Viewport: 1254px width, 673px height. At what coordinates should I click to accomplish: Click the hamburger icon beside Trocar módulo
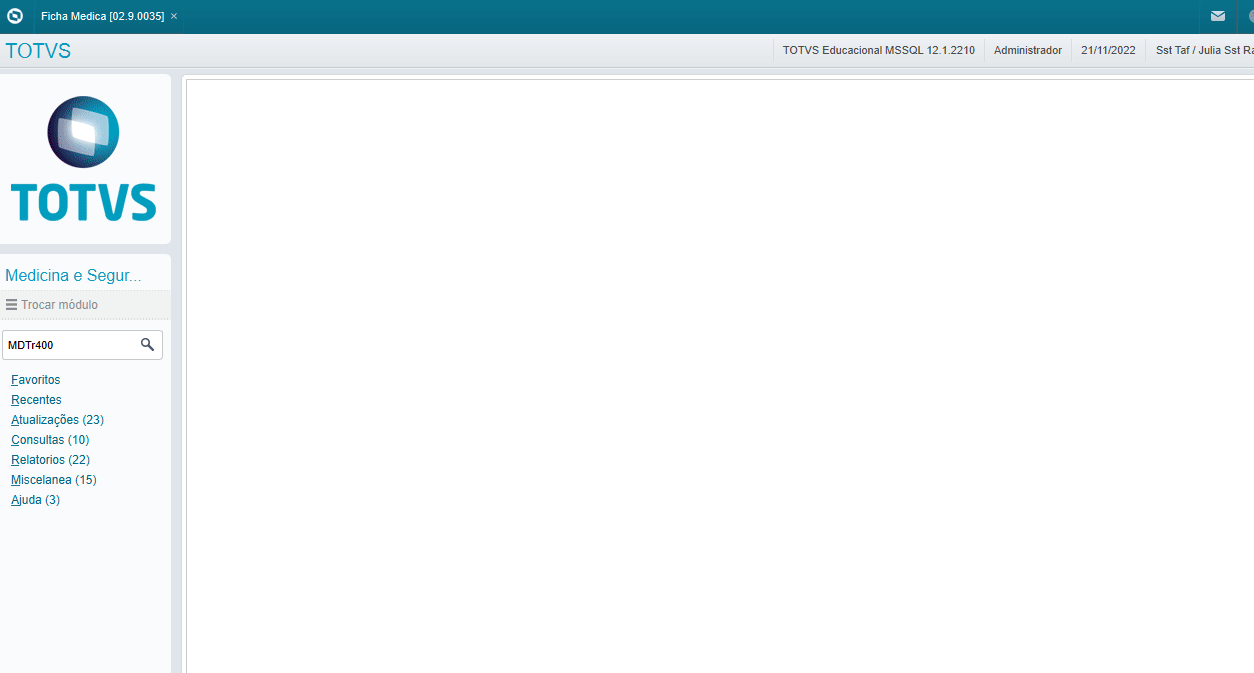coord(11,305)
